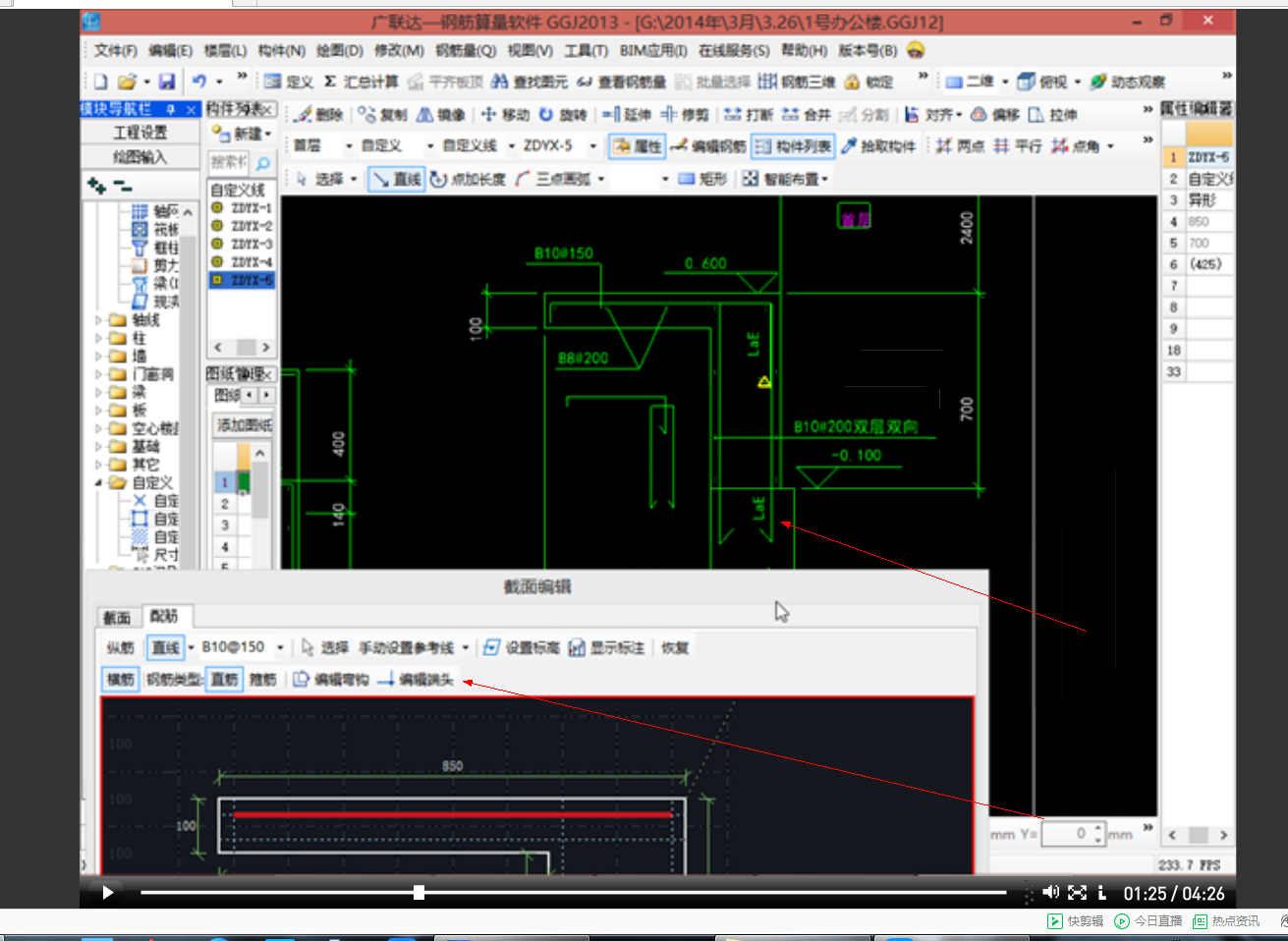Undo the last action with the blue arrow

tap(199, 82)
